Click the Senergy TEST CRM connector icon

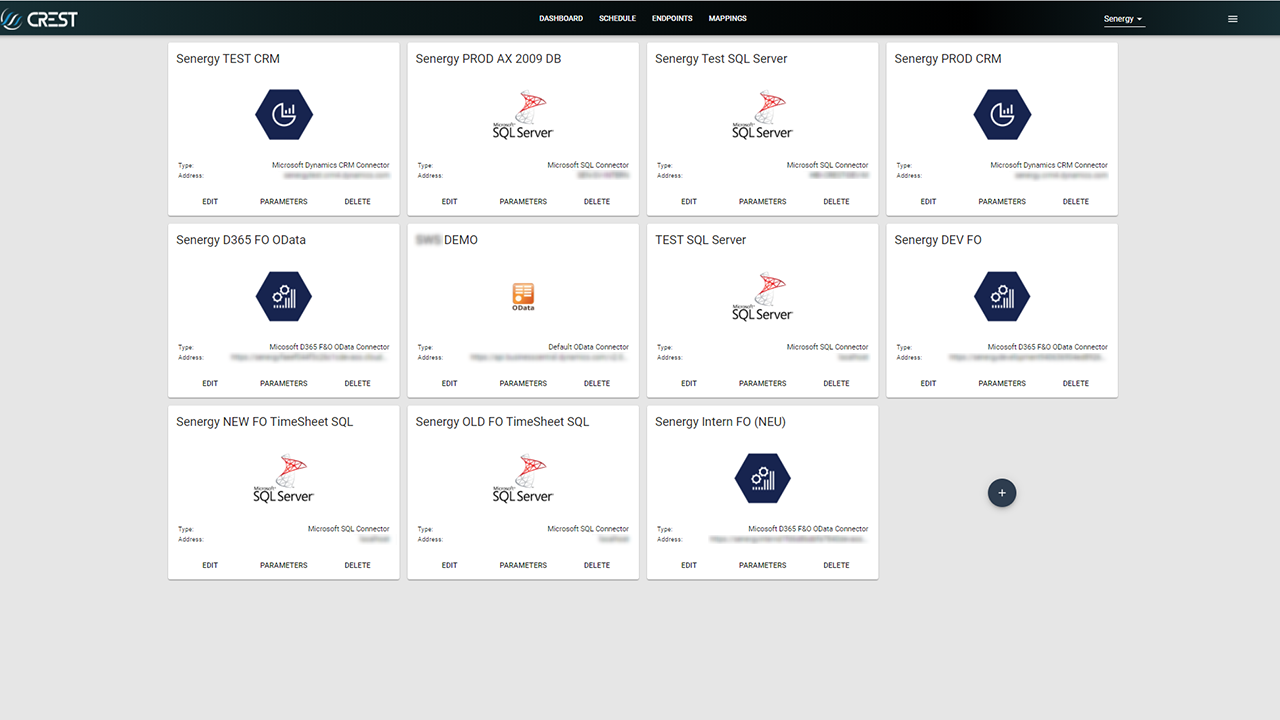[284, 115]
